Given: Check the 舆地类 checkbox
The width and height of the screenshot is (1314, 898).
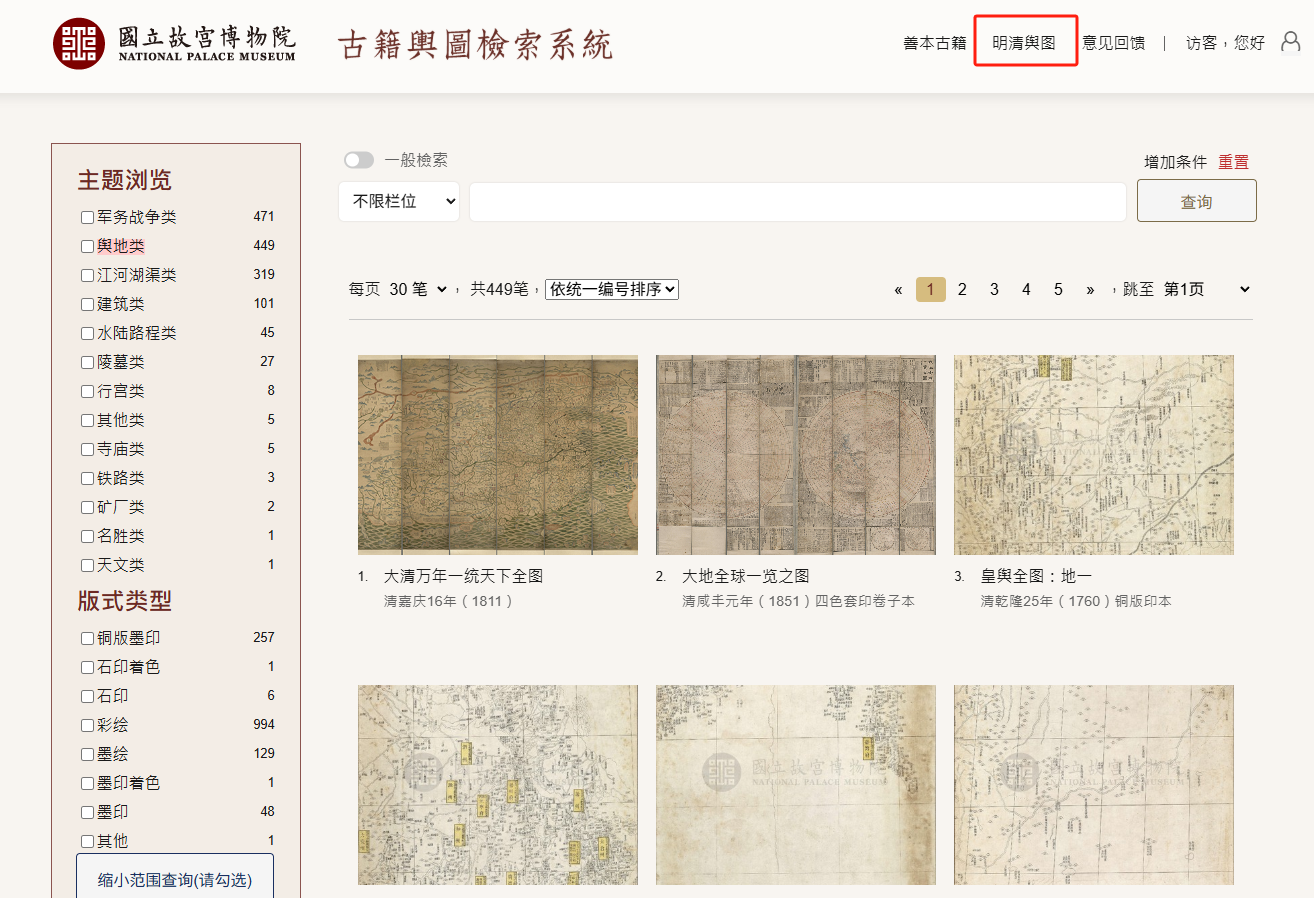Looking at the screenshot, I should pyautogui.click(x=87, y=246).
